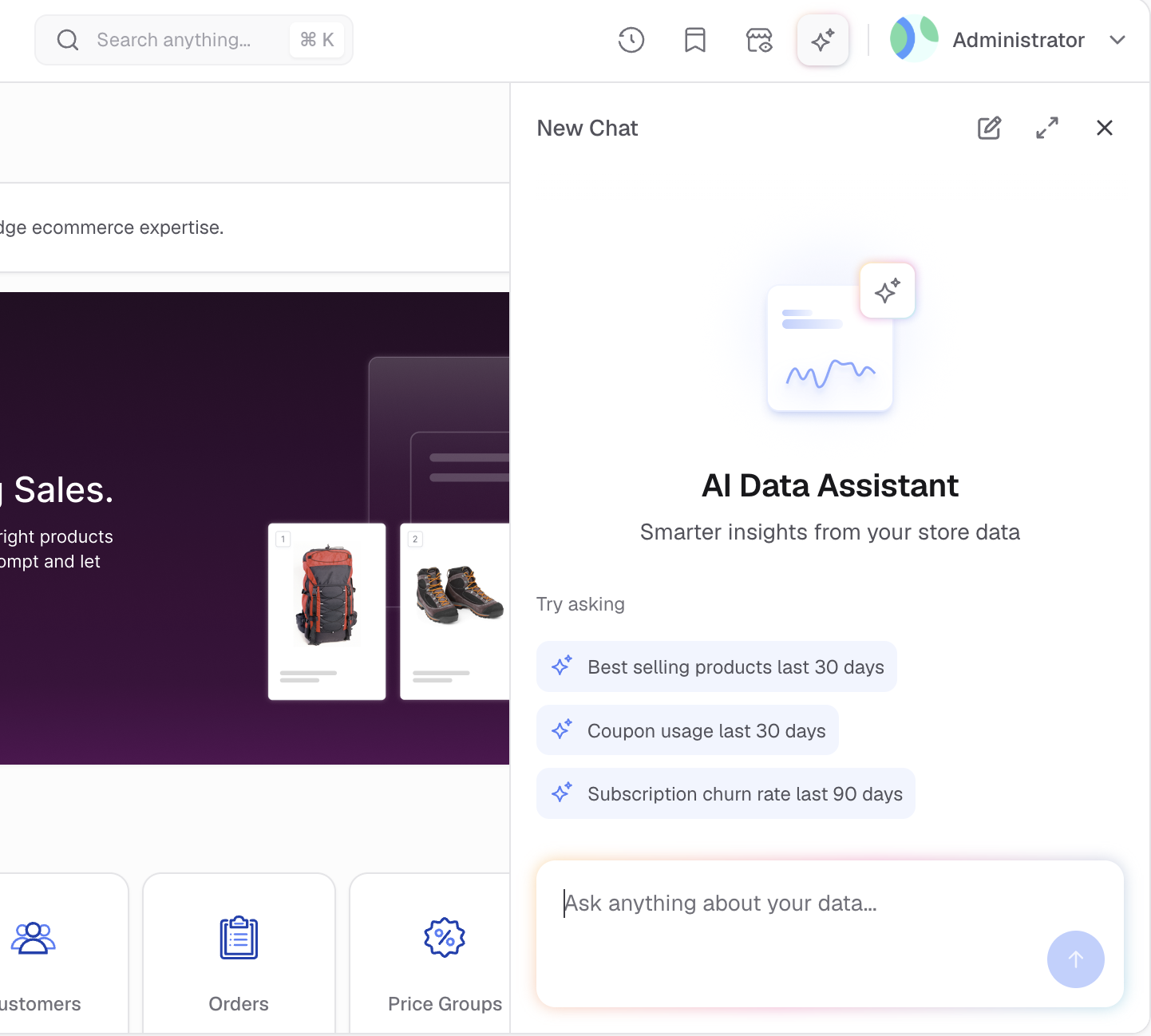Click the AI Data Assistant heading
This screenshot has width=1151, height=1036.
830,485
